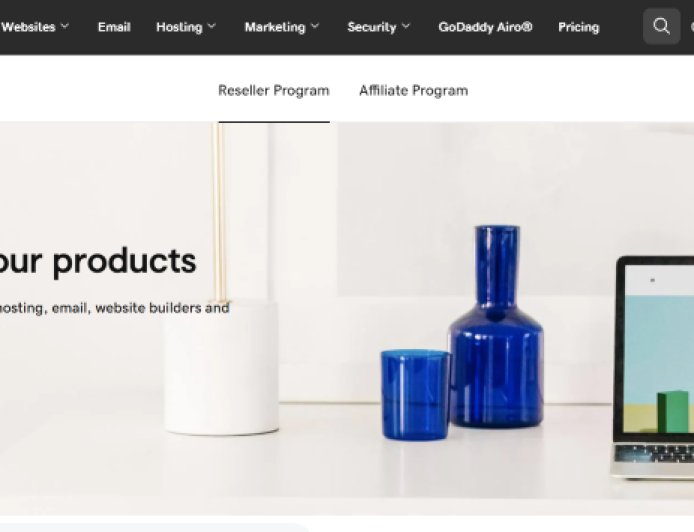Click the laptop shown in hero banner

(652, 366)
